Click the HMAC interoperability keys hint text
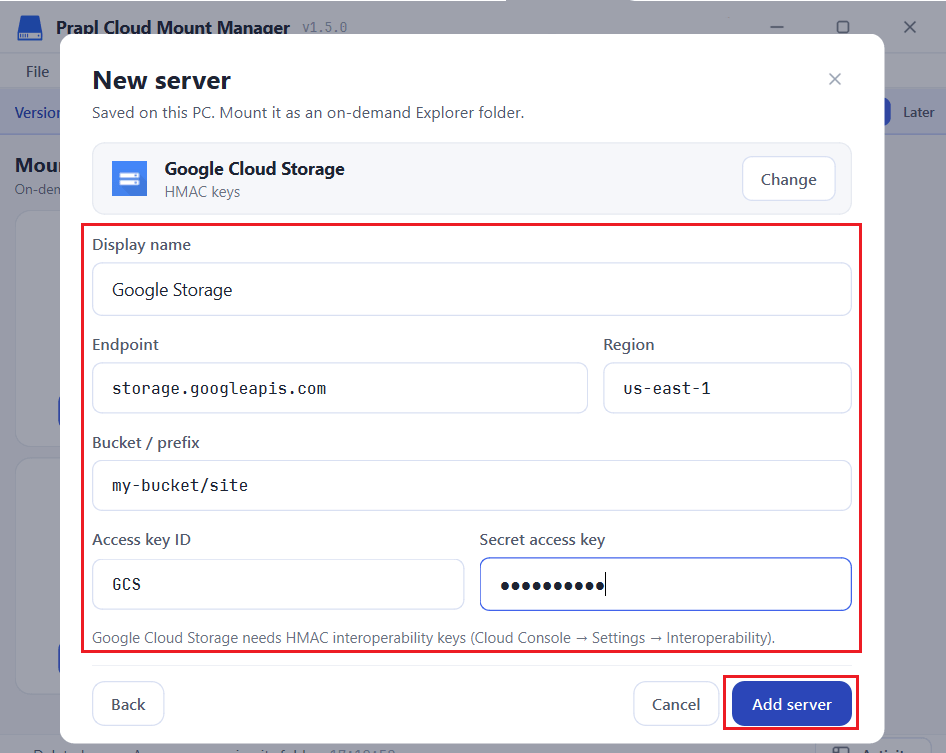Viewport: 946px width, 753px height. point(433,638)
